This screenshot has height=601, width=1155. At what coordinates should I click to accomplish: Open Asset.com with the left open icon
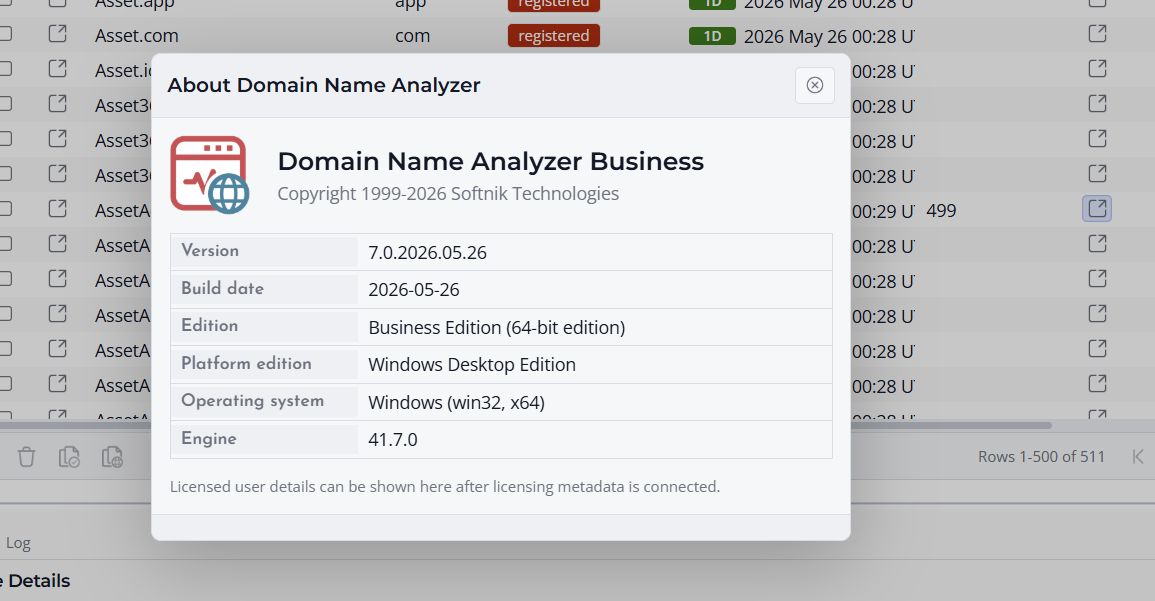pyautogui.click(x=57, y=34)
